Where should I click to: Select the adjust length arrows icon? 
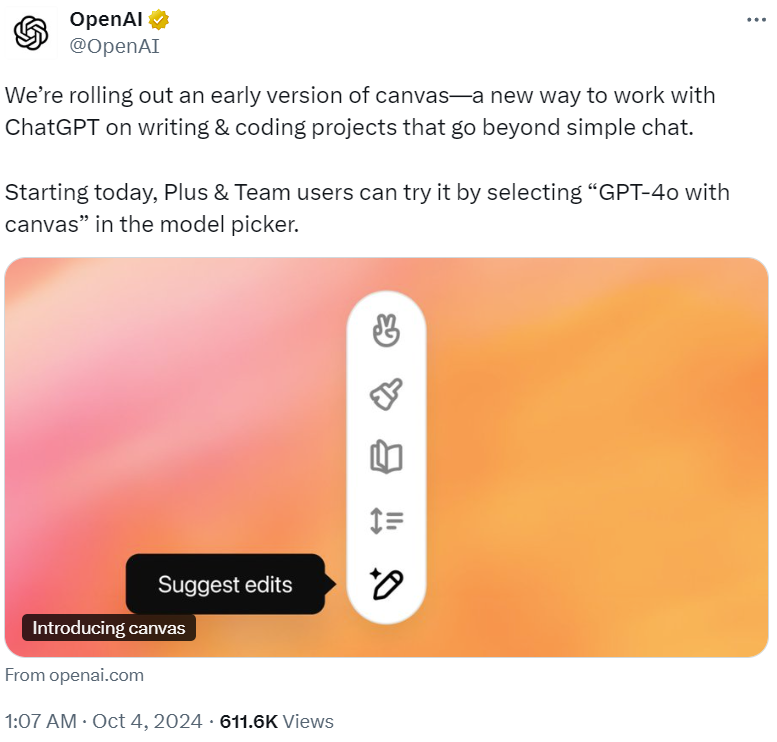(x=387, y=520)
